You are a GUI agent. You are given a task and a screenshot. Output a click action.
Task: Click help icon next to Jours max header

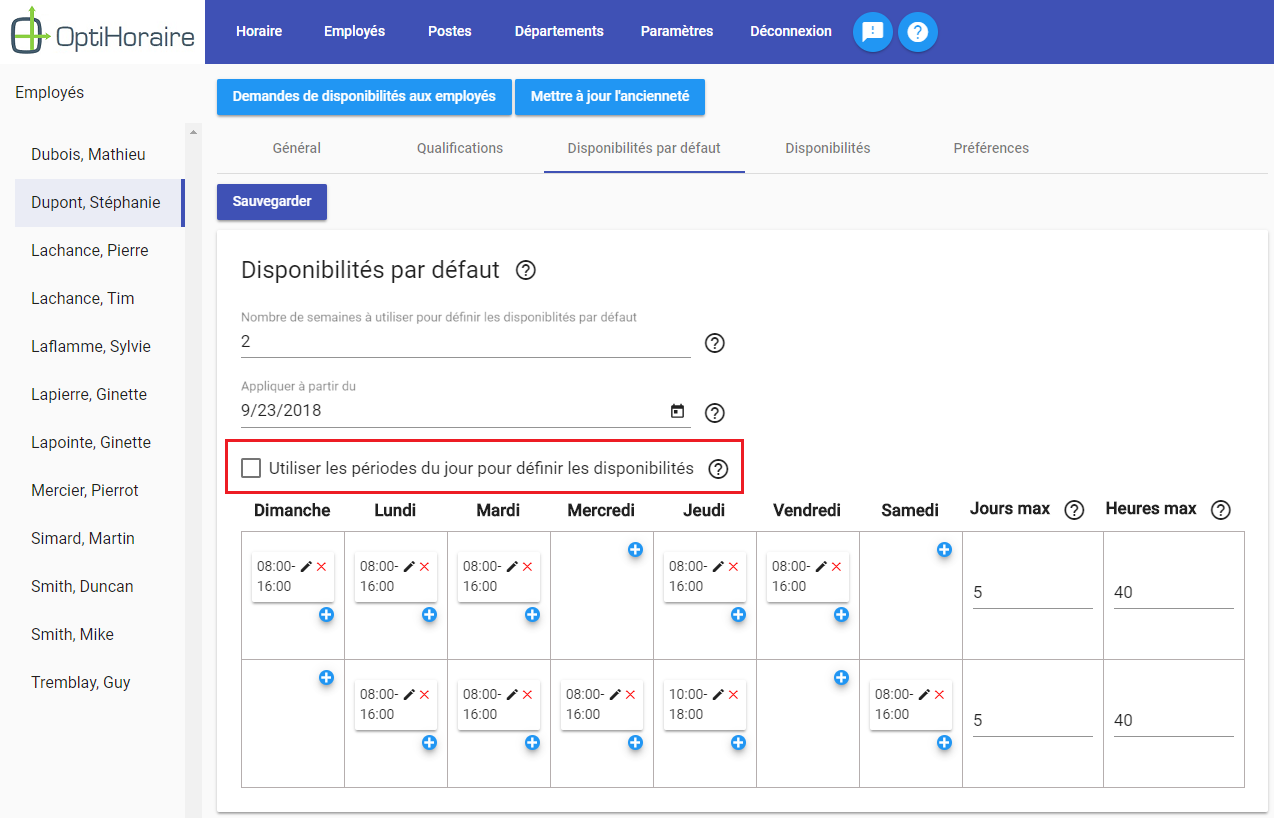(x=1074, y=510)
